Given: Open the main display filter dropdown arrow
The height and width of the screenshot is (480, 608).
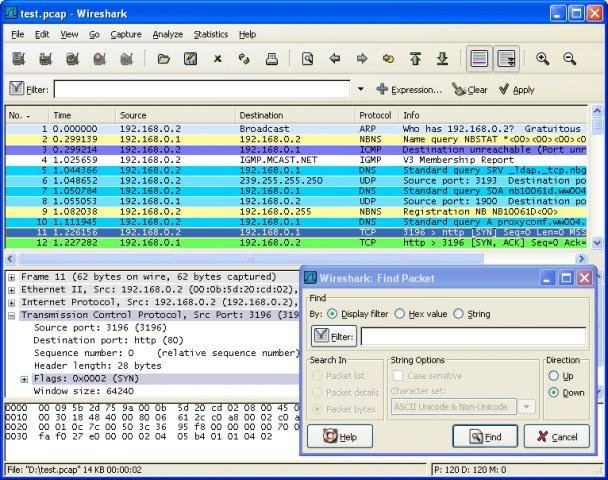Looking at the screenshot, I should point(361,89).
